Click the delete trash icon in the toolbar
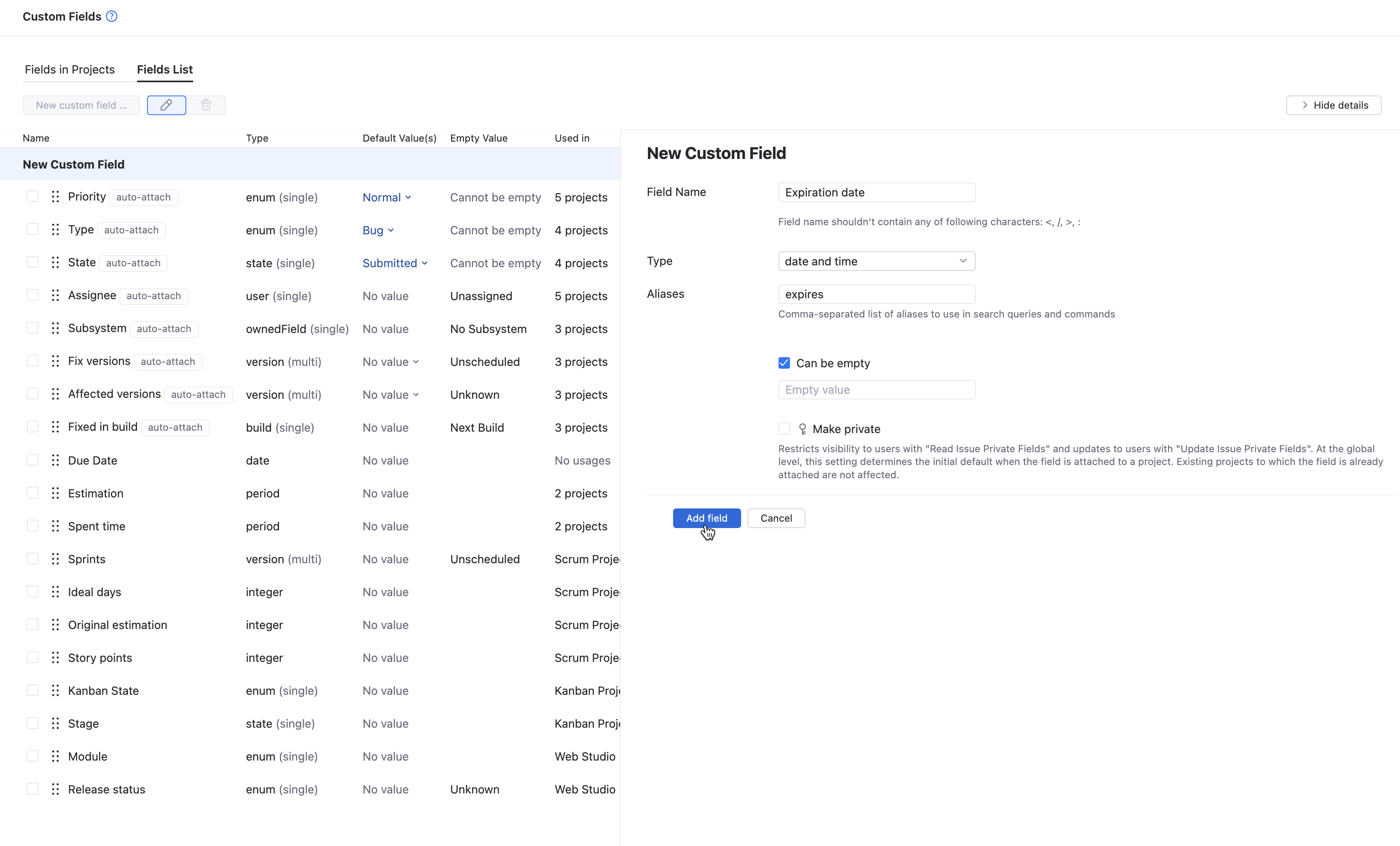 pyautogui.click(x=205, y=105)
